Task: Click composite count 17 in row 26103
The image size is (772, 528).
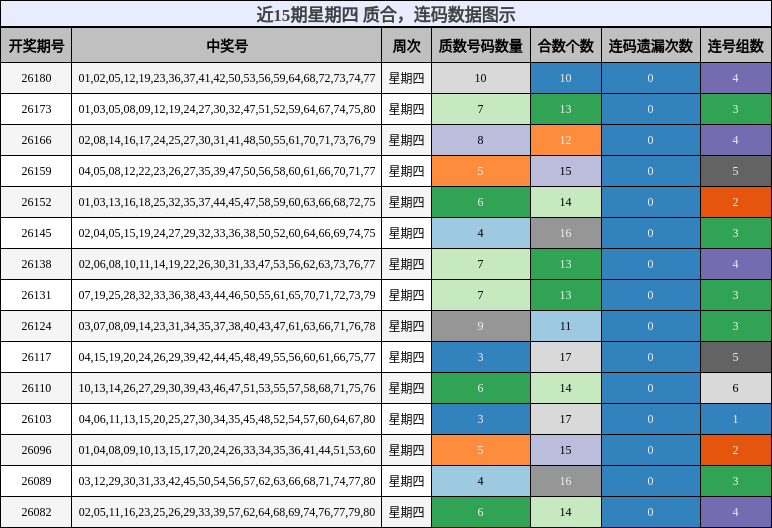Action: (x=566, y=419)
